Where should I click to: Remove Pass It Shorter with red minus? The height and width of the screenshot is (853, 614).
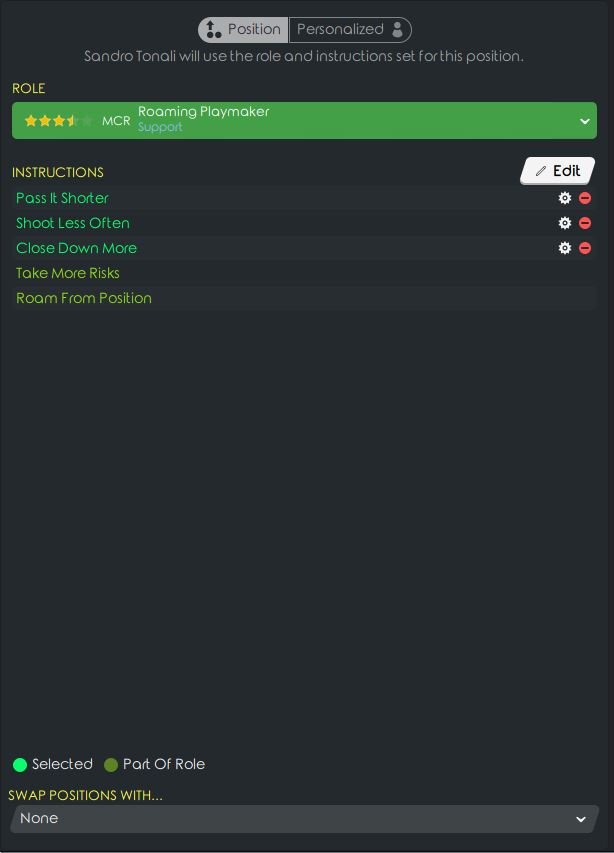tap(585, 198)
